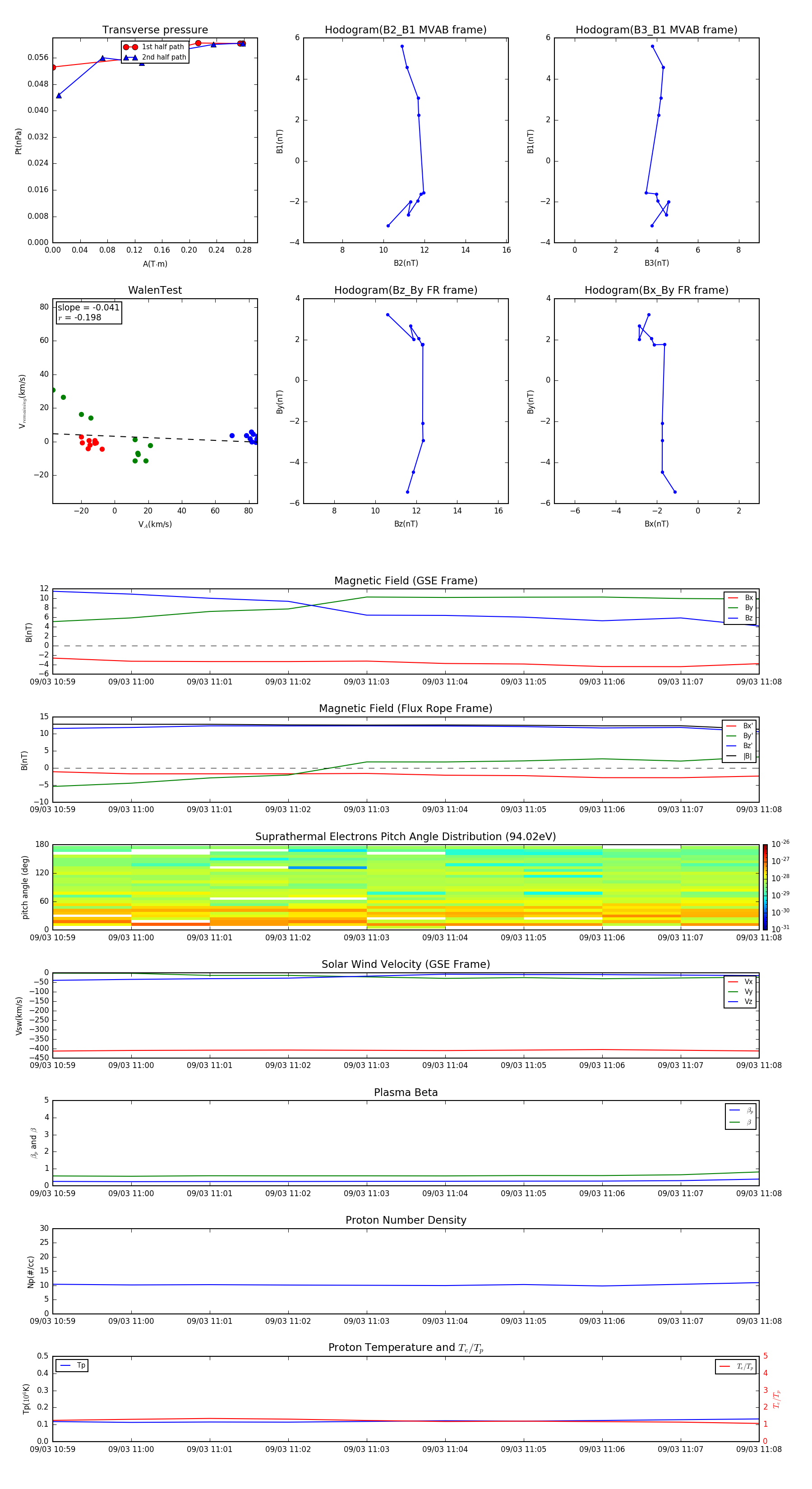Screen dimensions: 812x1489
Task: Click the '10^-26' color bar tick label
Action: 780,844
